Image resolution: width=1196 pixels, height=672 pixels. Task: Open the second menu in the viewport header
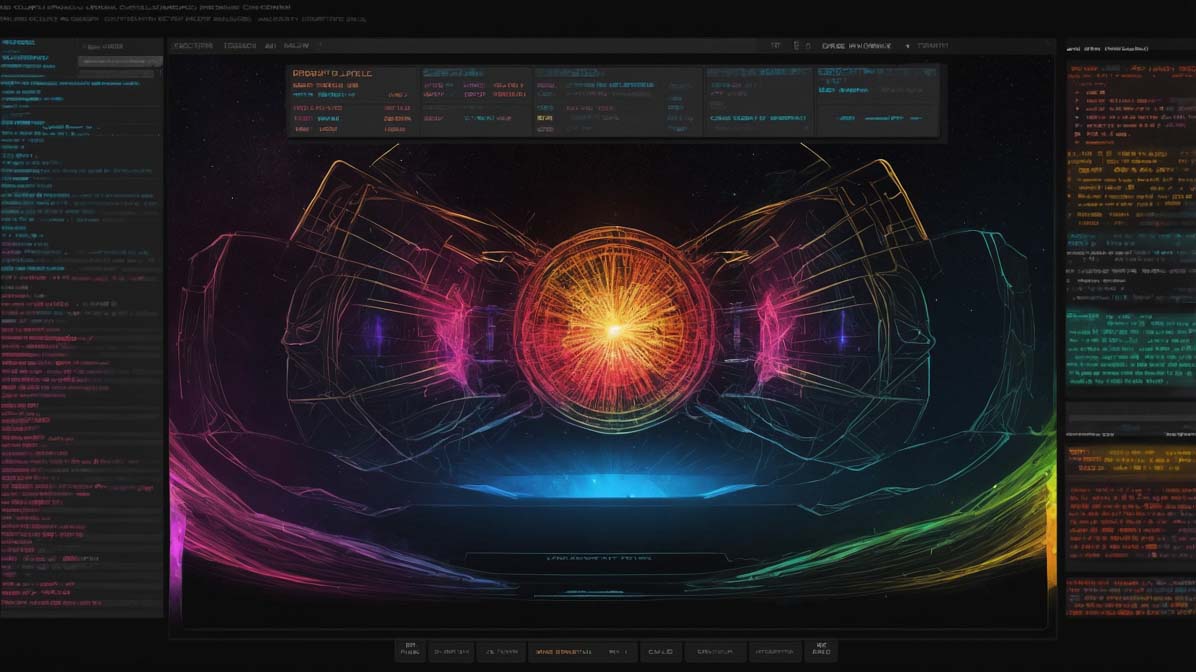pos(239,46)
